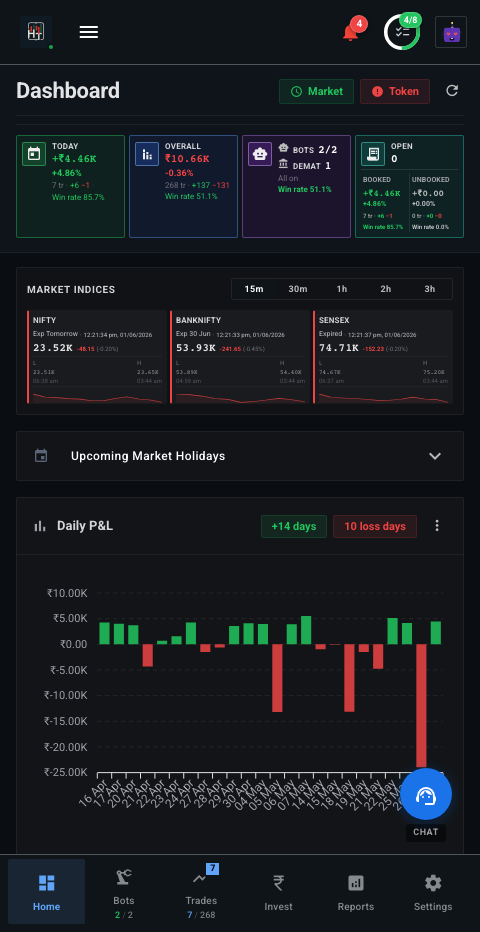Click Win rate 51.1% in OVERALL card

(x=191, y=197)
